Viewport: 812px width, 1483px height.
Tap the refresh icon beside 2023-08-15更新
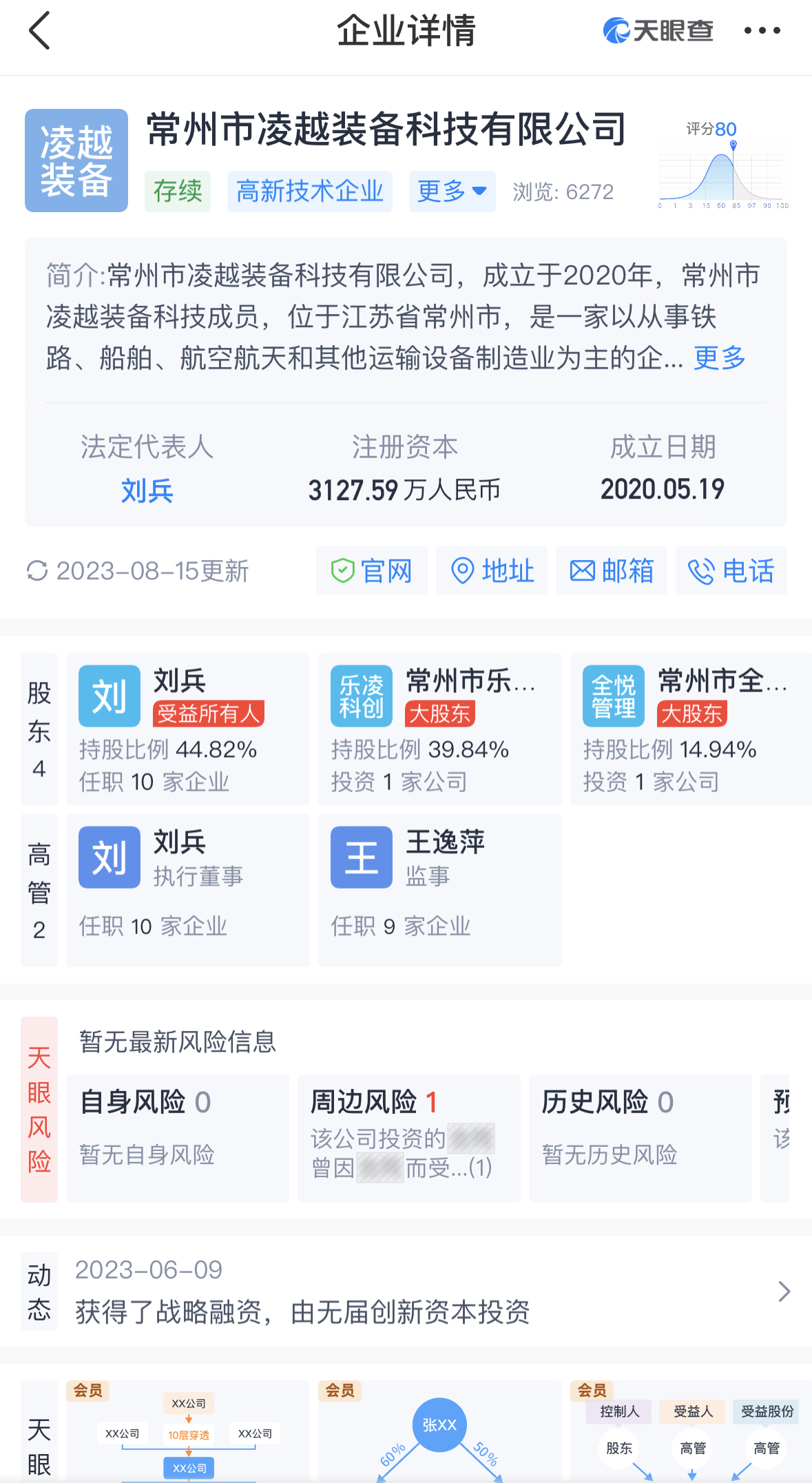(37, 571)
